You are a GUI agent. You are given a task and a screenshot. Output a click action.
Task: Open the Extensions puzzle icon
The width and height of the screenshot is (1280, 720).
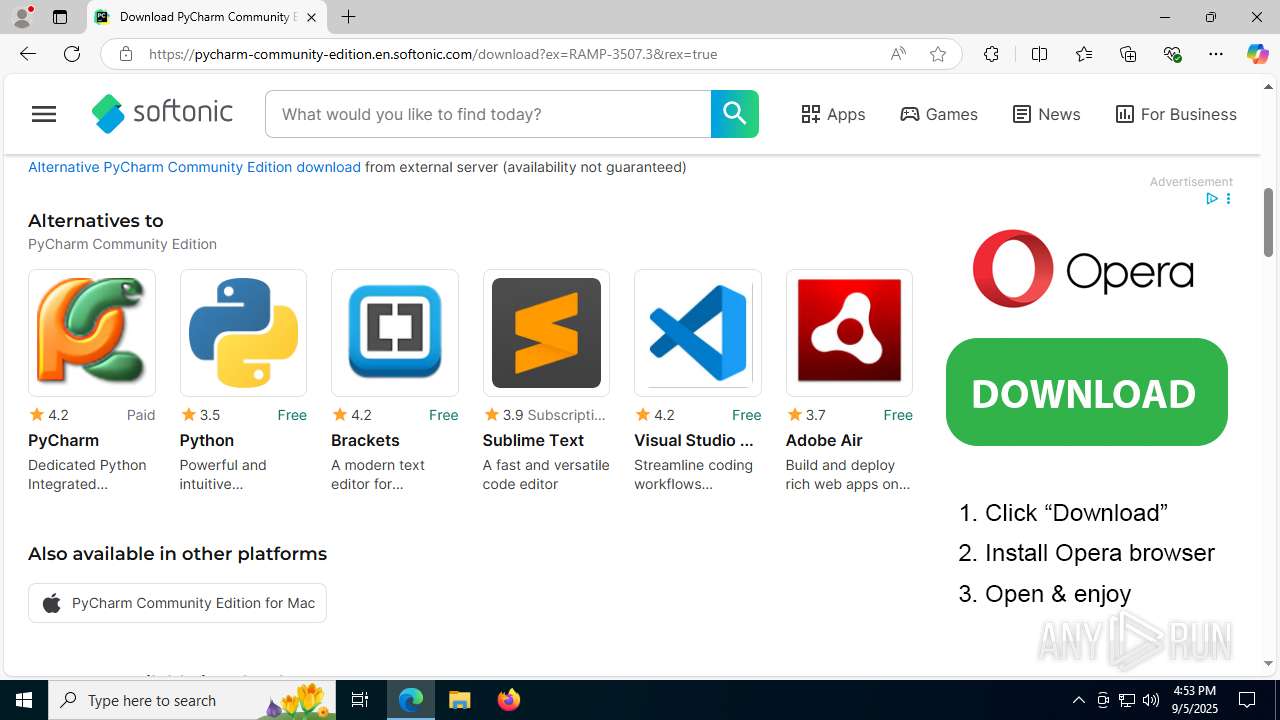991,54
